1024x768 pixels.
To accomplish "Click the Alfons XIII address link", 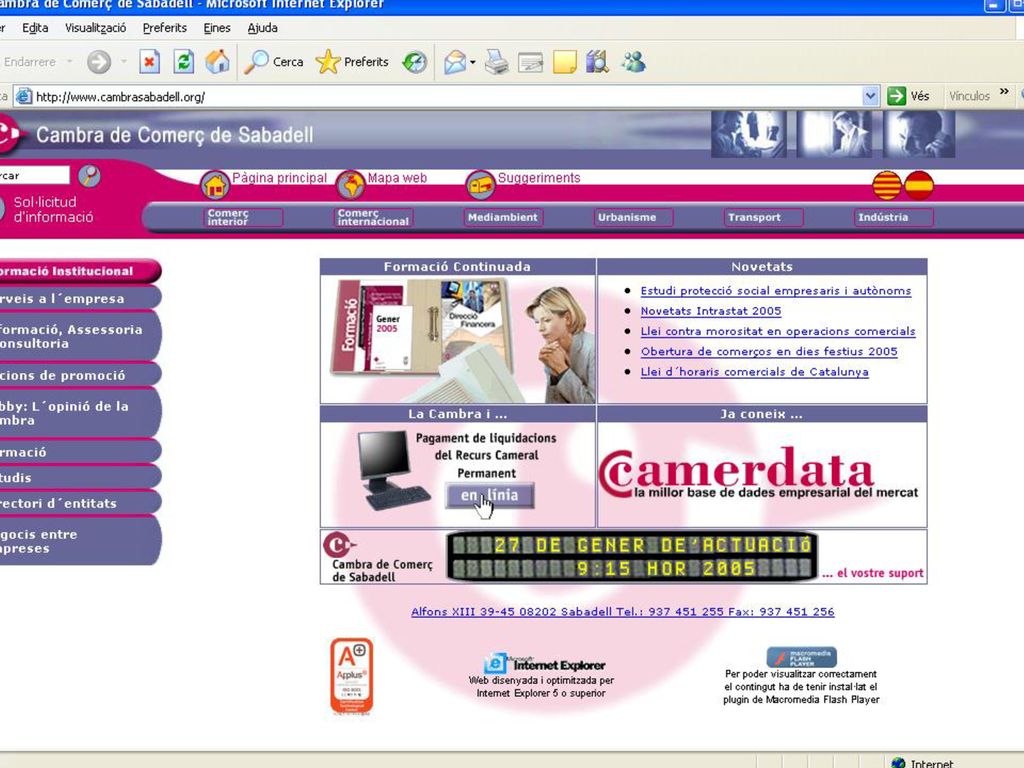I will 622,612.
